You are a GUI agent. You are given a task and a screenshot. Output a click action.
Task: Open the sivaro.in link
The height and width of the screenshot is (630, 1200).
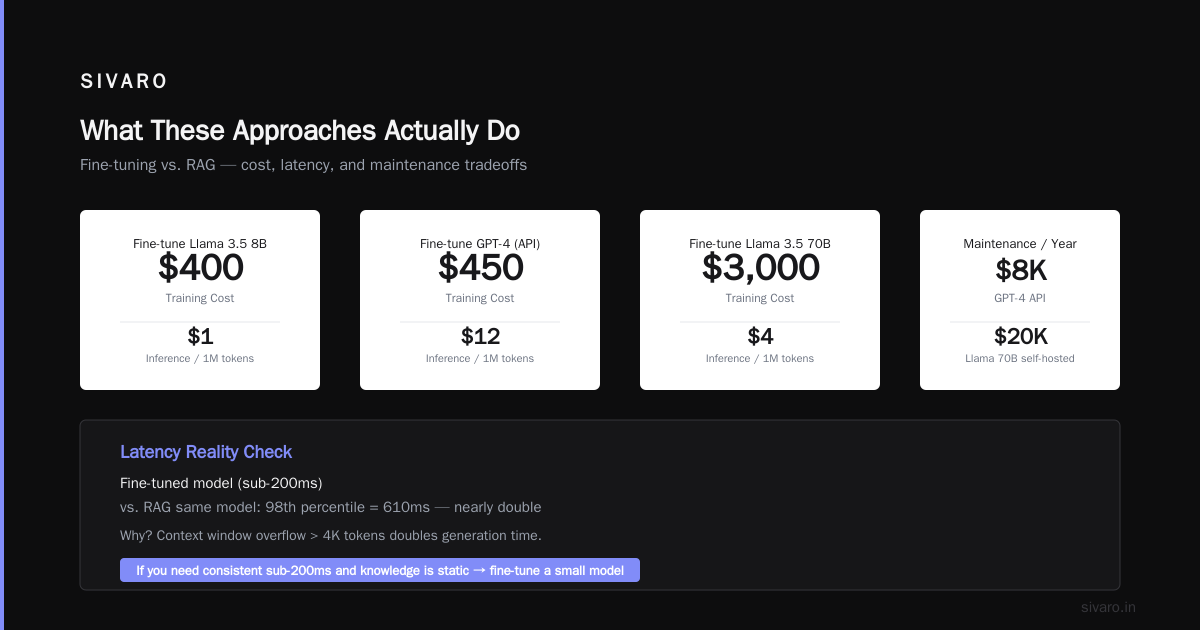click(x=1108, y=607)
